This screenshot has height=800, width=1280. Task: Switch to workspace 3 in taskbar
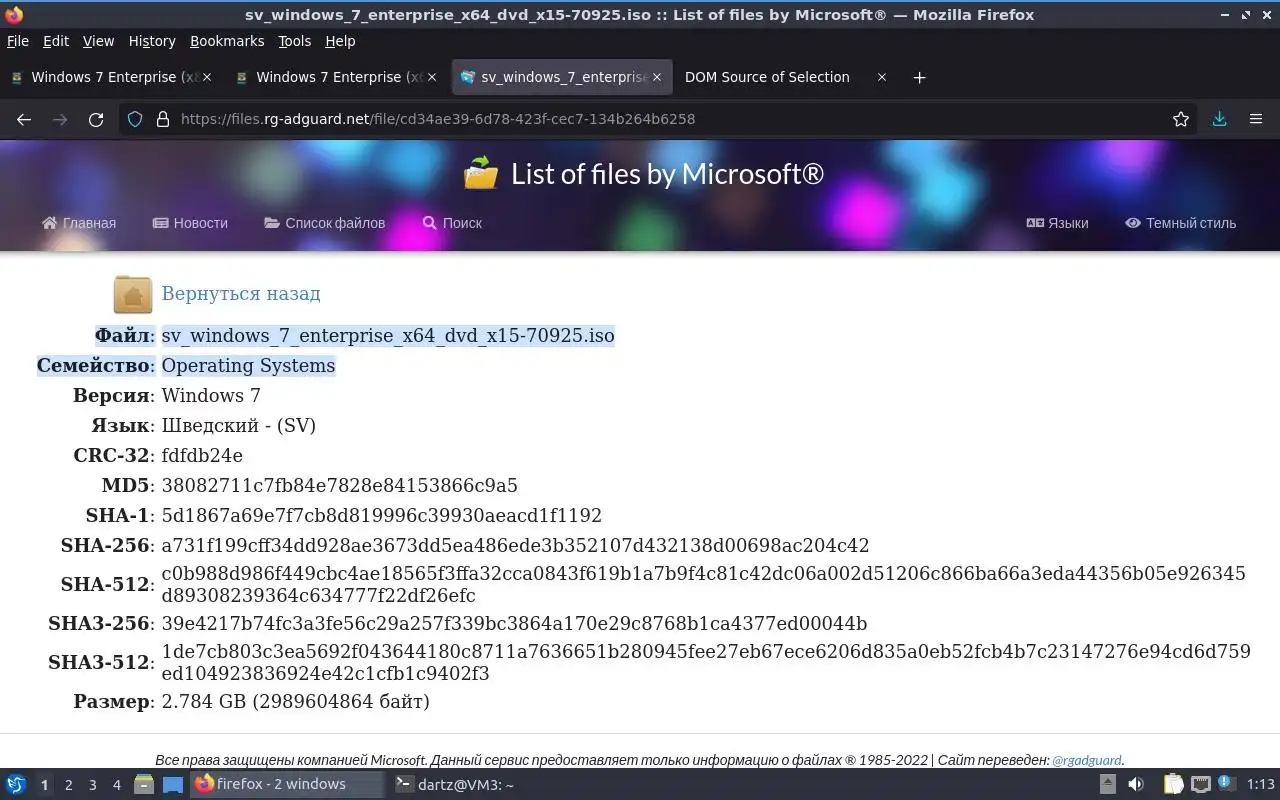(92, 785)
